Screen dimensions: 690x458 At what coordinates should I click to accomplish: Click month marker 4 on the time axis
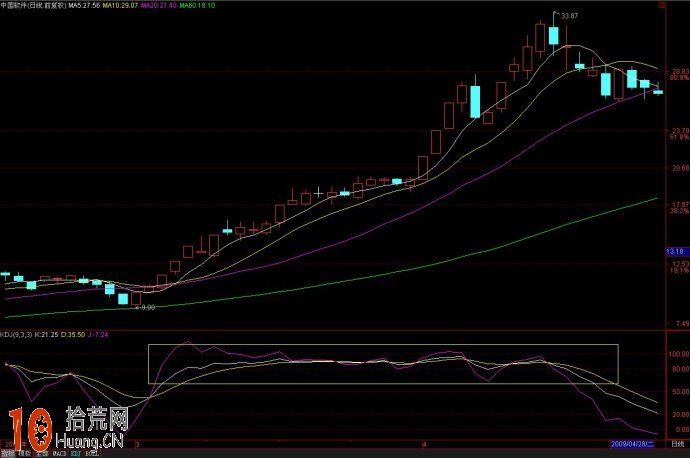pos(424,444)
